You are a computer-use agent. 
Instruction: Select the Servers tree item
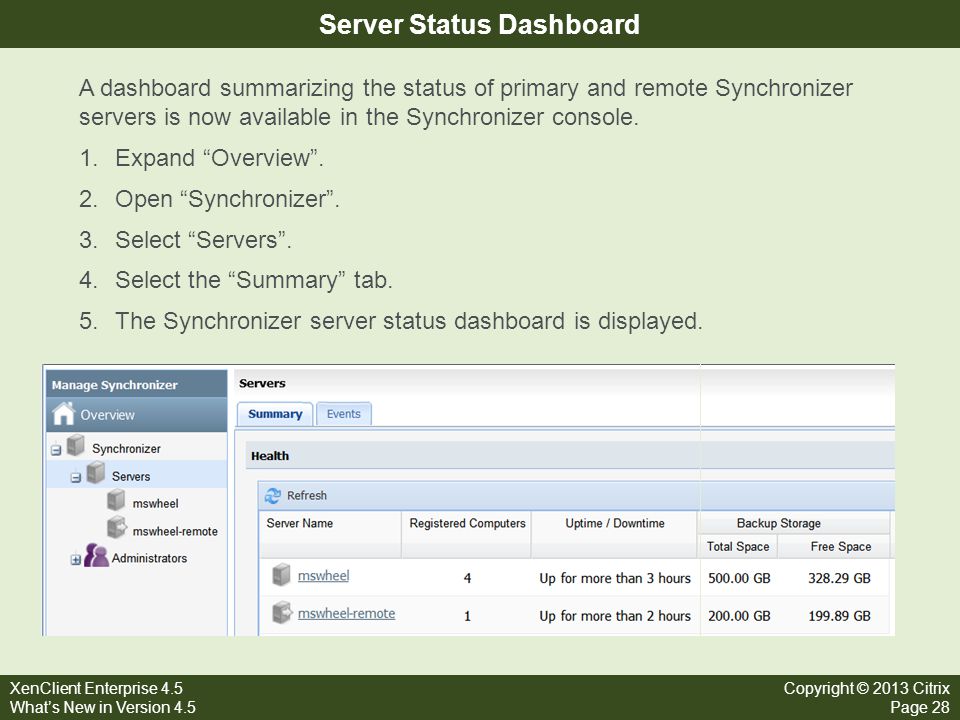pos(130,476)
